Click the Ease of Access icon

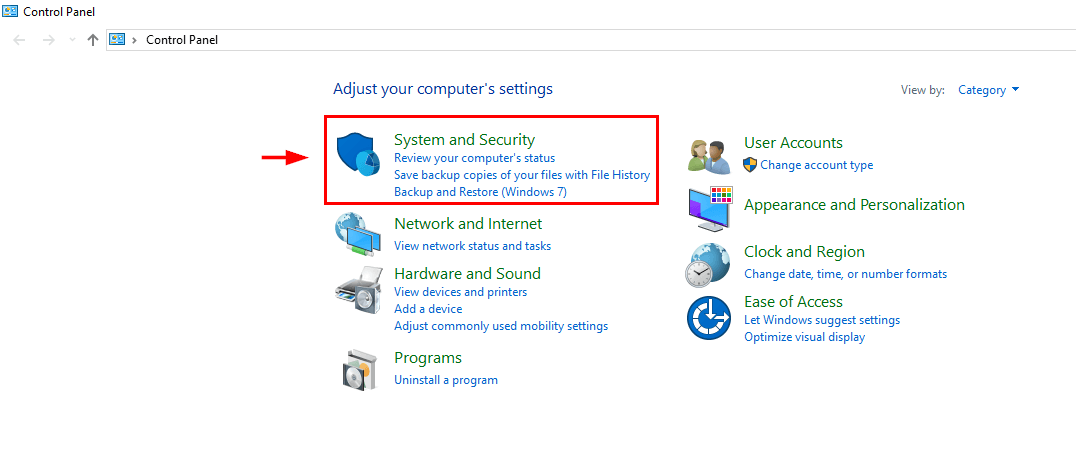[x=710, y=318]
